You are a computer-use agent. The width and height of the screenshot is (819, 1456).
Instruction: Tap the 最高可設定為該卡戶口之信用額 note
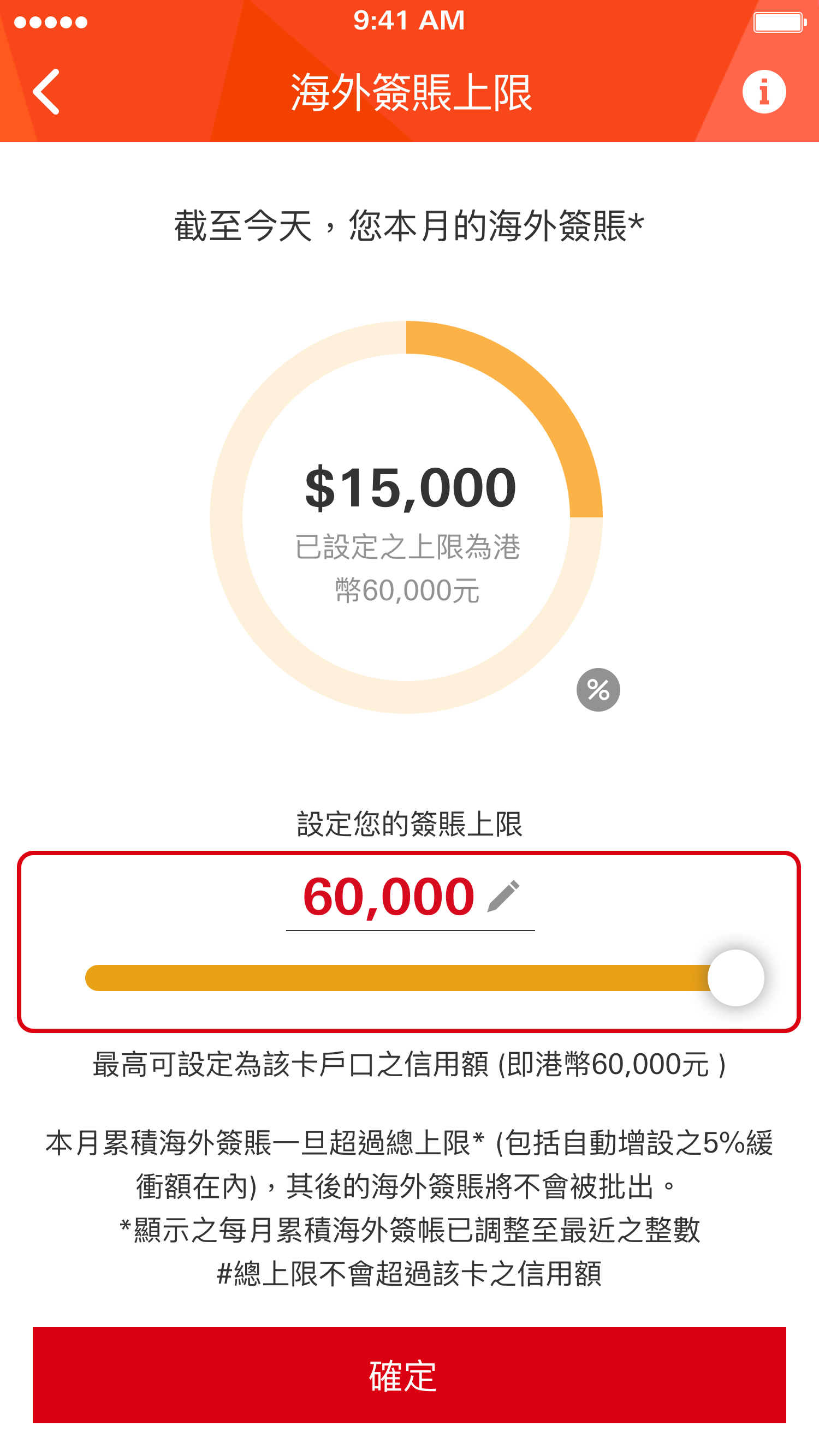tap(408, 1065)
